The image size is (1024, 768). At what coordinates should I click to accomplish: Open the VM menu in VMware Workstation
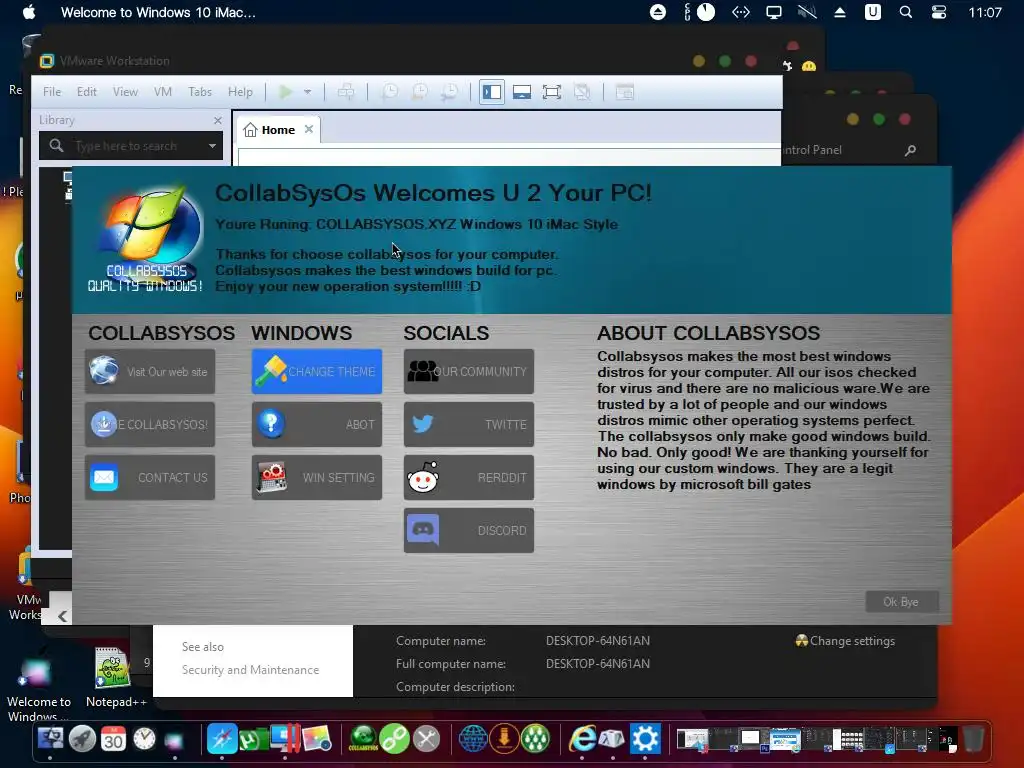click(163, 92)
